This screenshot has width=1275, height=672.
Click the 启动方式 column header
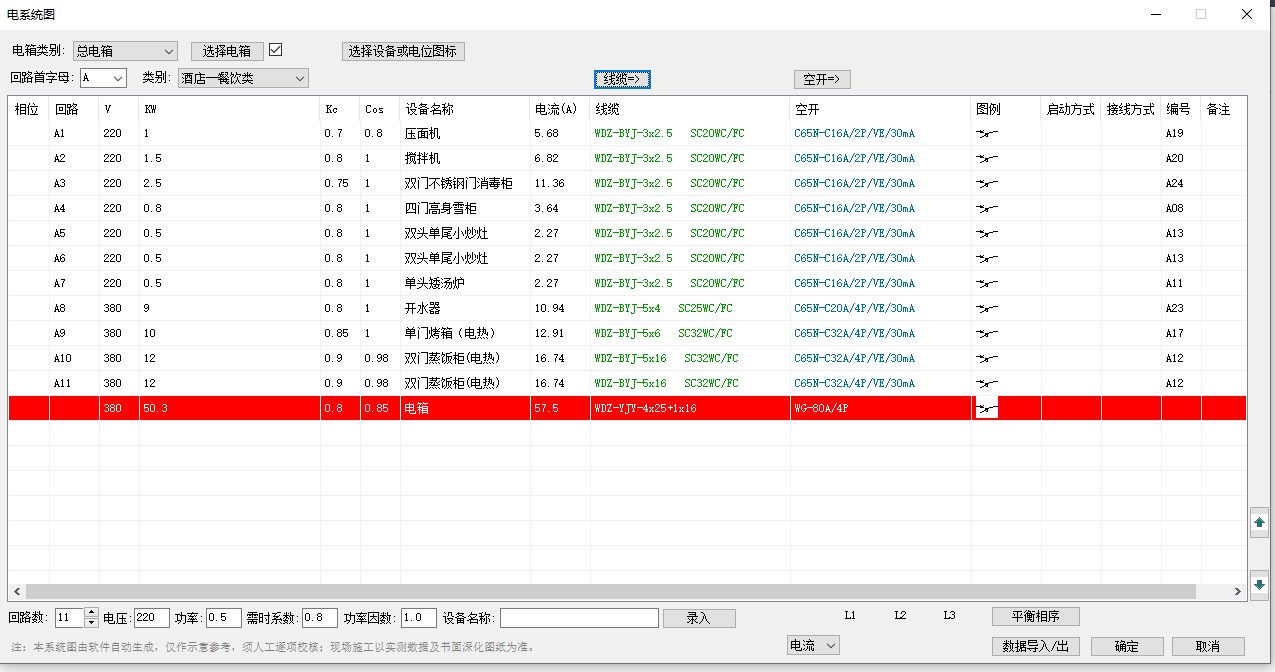coord(1071,109)
